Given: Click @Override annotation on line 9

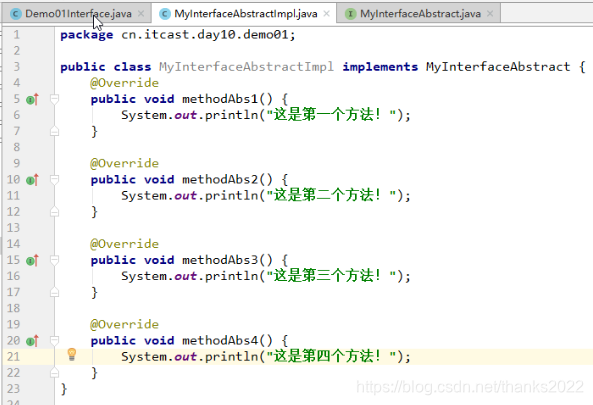Looking at the screenshot, I should 124,163.
